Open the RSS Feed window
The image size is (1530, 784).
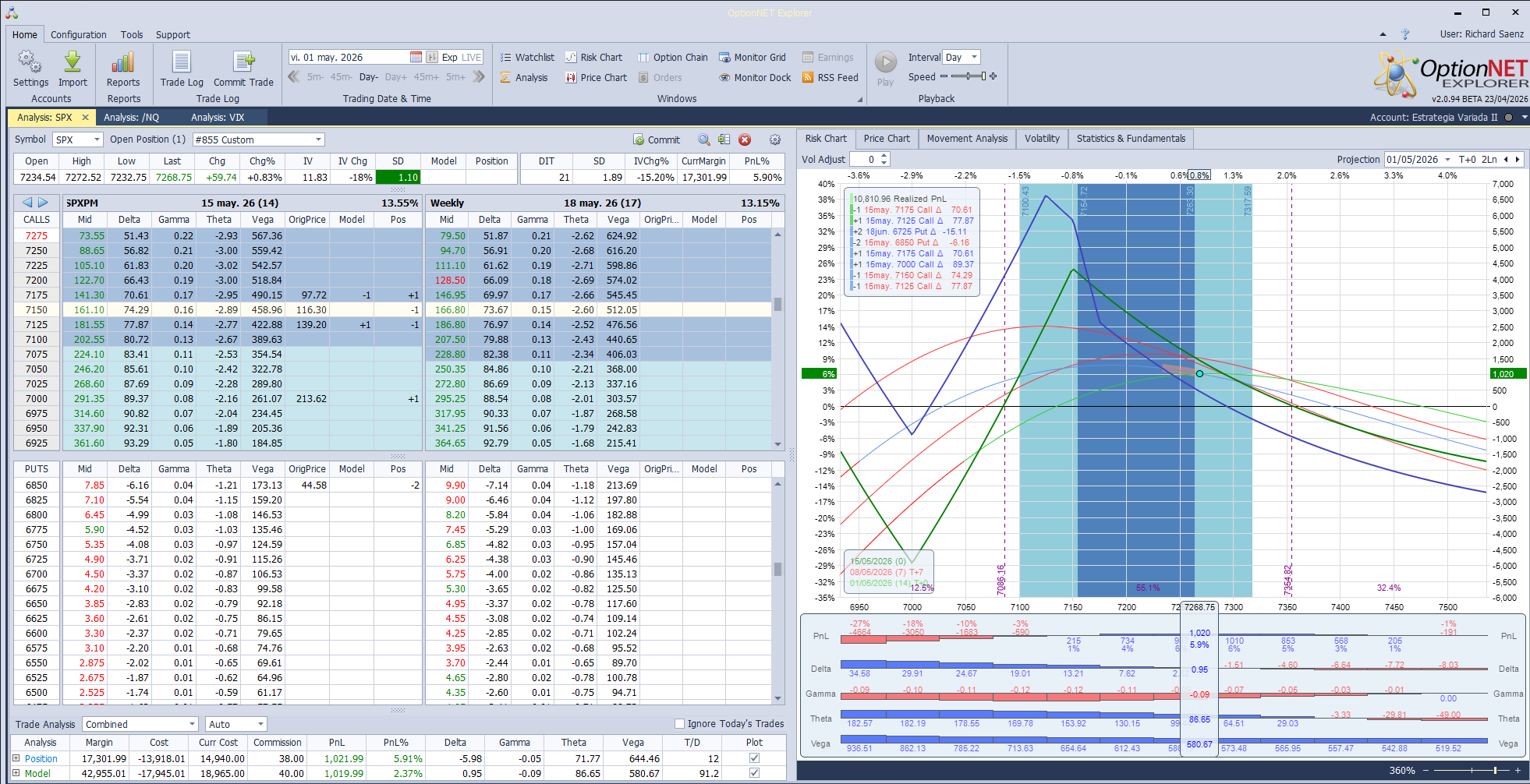coord(830,77)
